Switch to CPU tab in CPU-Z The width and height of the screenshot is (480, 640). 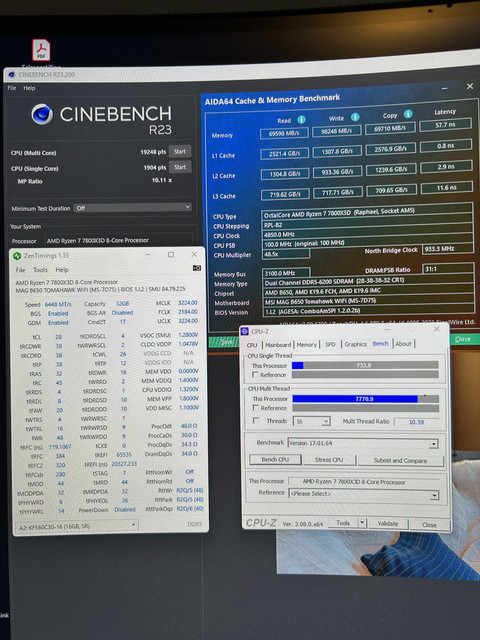252,345
